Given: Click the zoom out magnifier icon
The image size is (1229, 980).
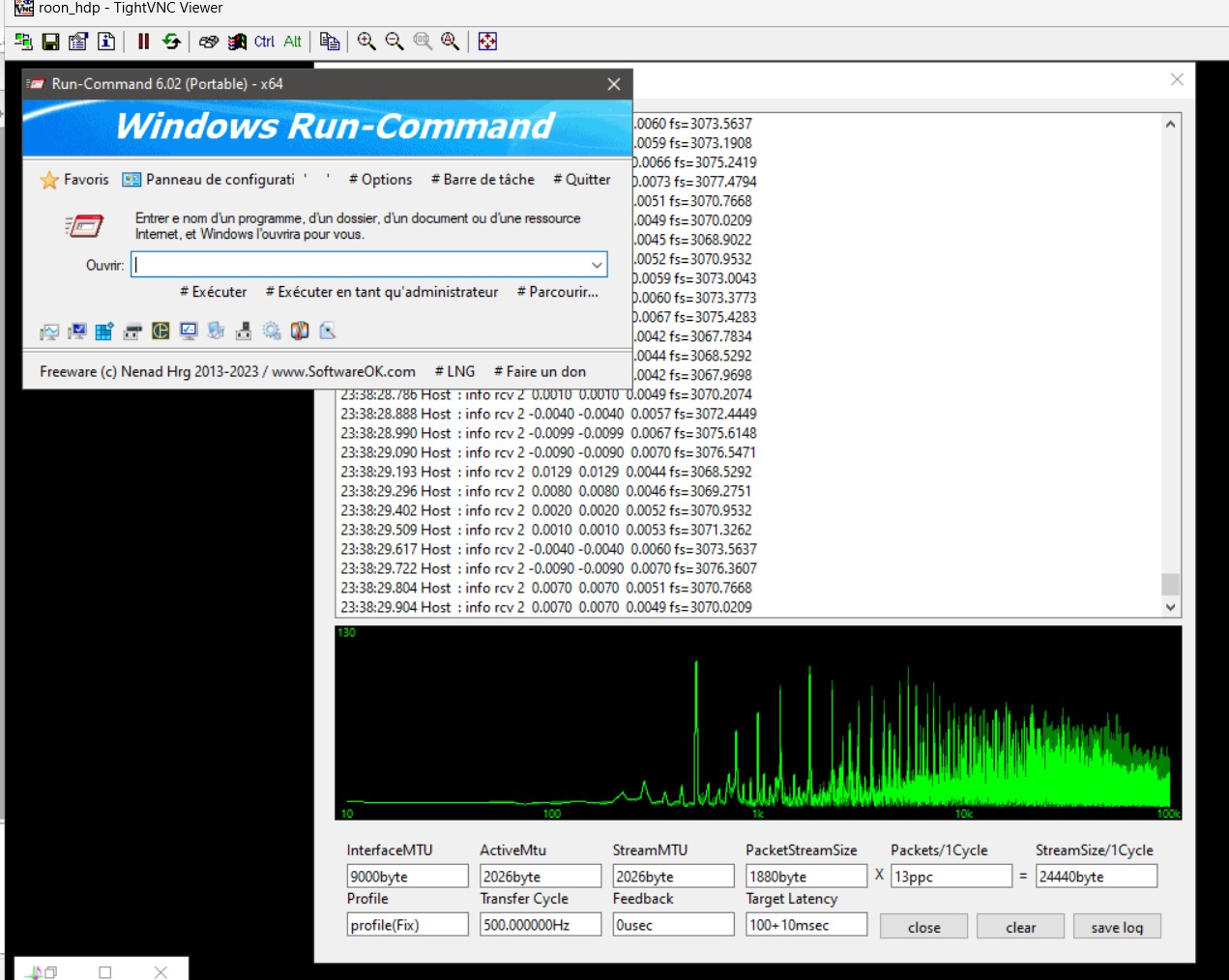Looking at the screenshot, I should [x=395, y=42].
